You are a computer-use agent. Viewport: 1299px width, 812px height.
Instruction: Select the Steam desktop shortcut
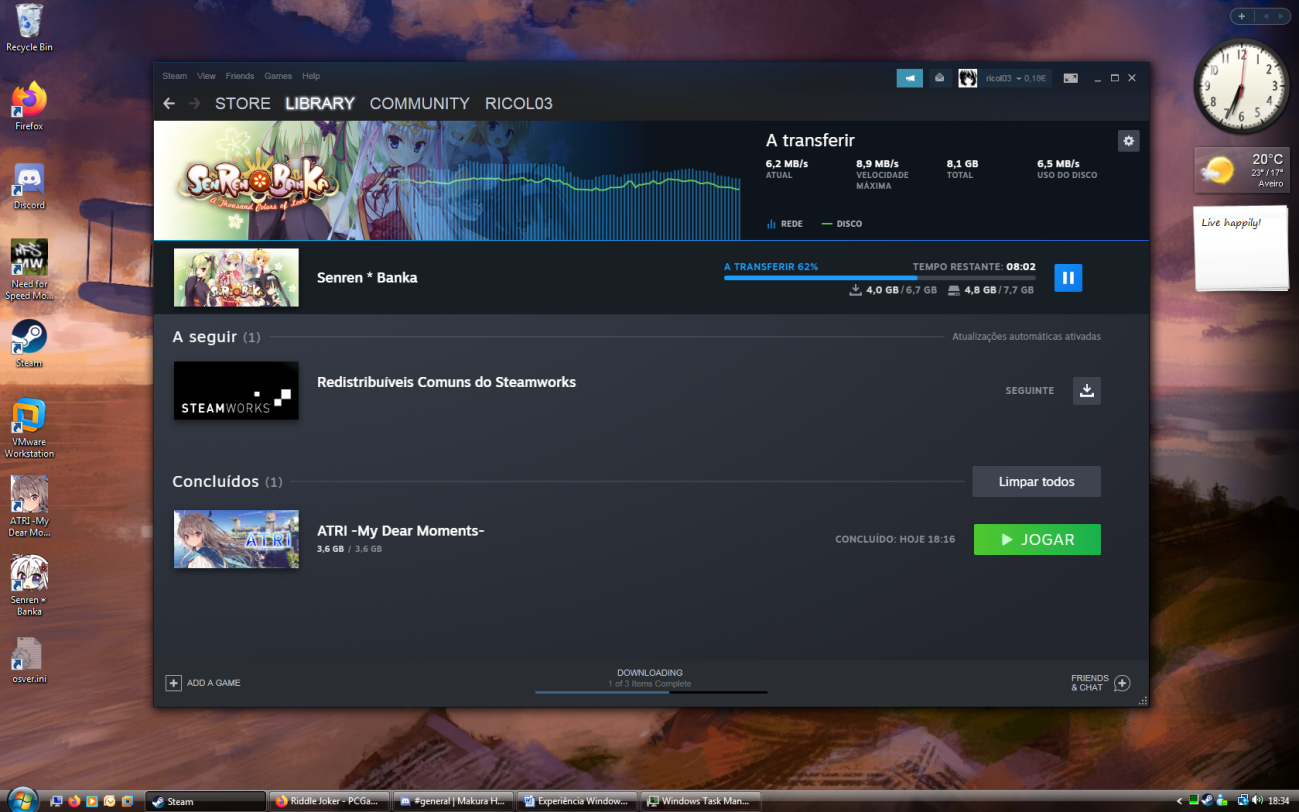tap(29, 344)
